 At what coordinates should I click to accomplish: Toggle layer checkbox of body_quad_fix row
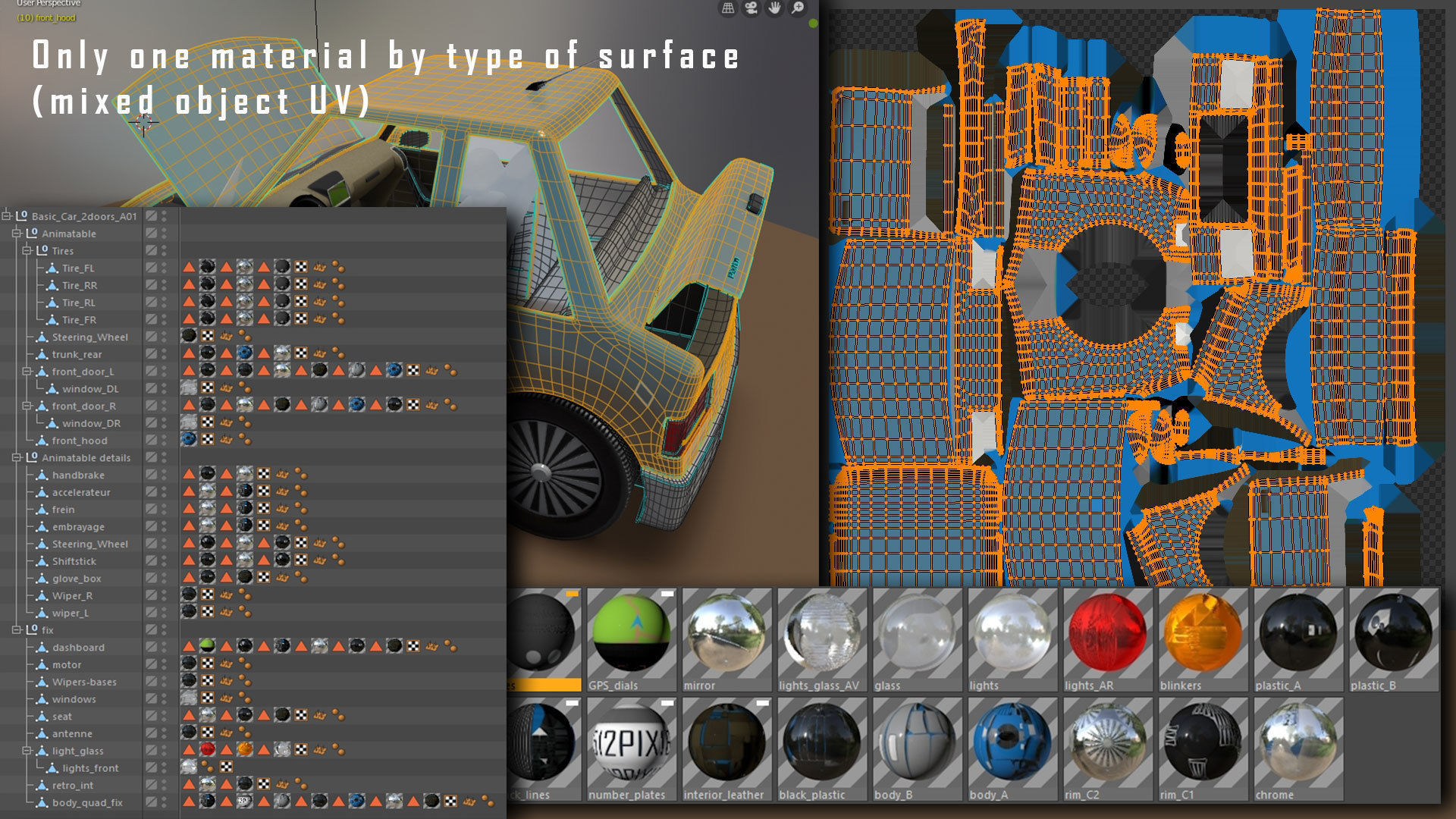coord(152,802)
